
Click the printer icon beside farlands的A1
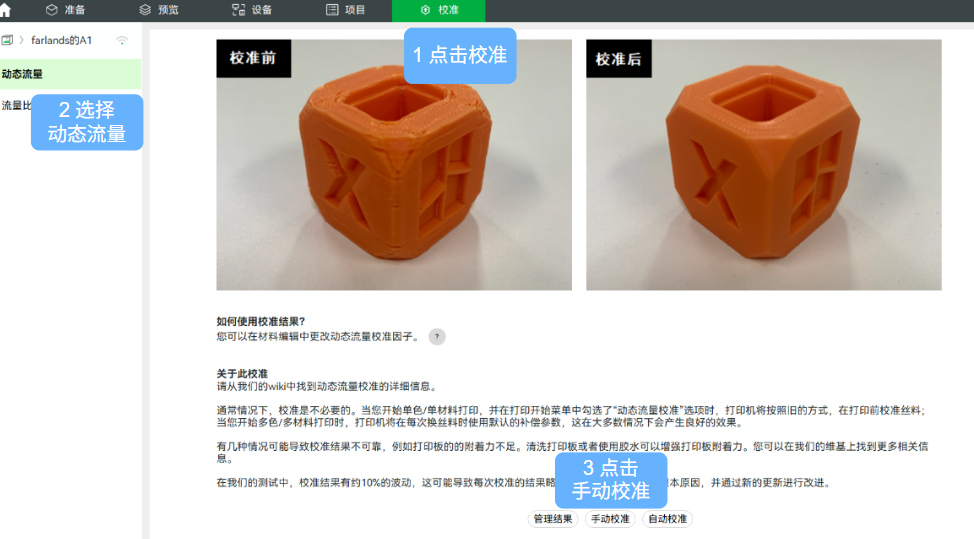tap(7, 40)
